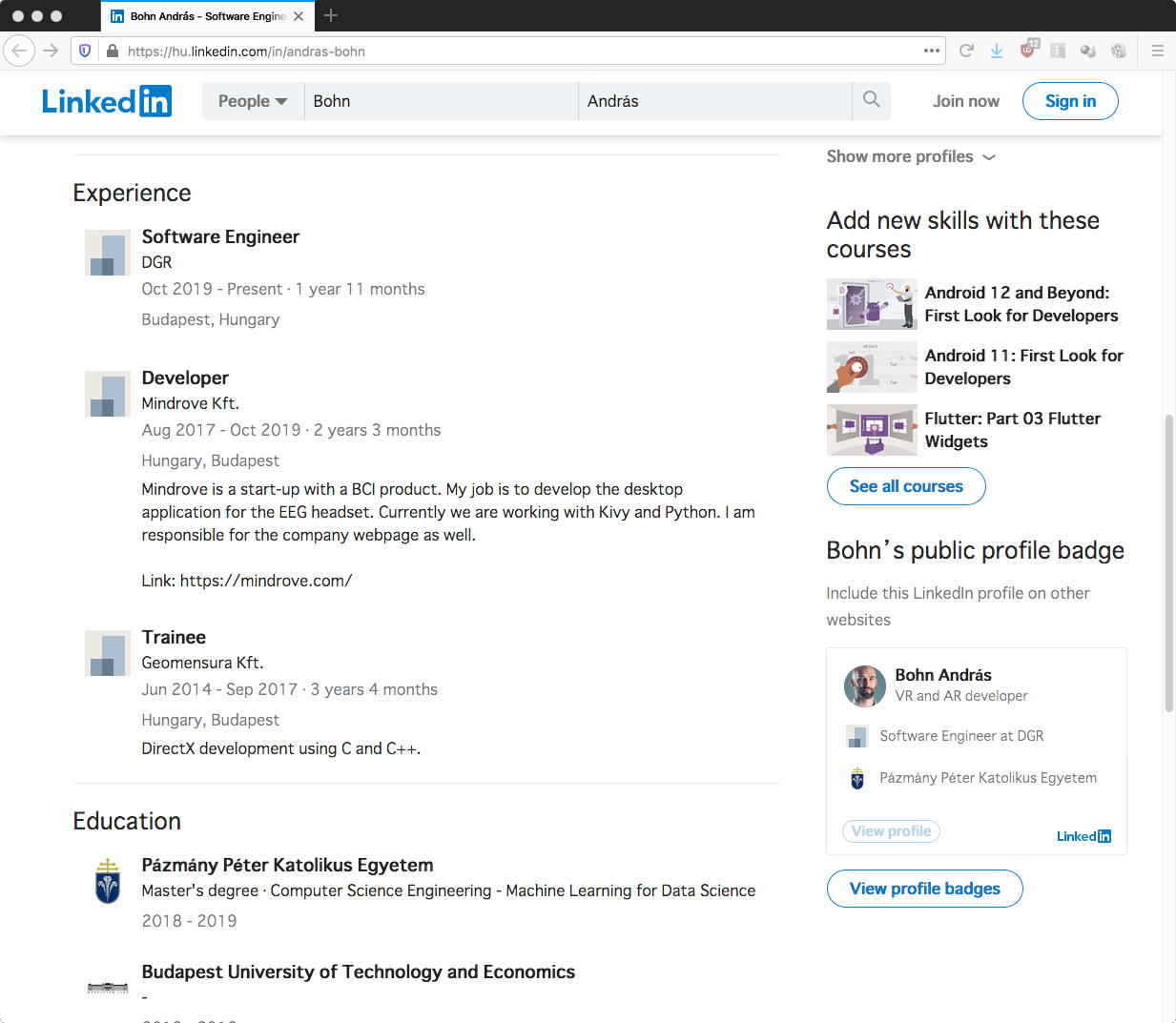The image size is (1176, 1023).
Task: Open the page actions three-dot menu
Action: (932, 51)
